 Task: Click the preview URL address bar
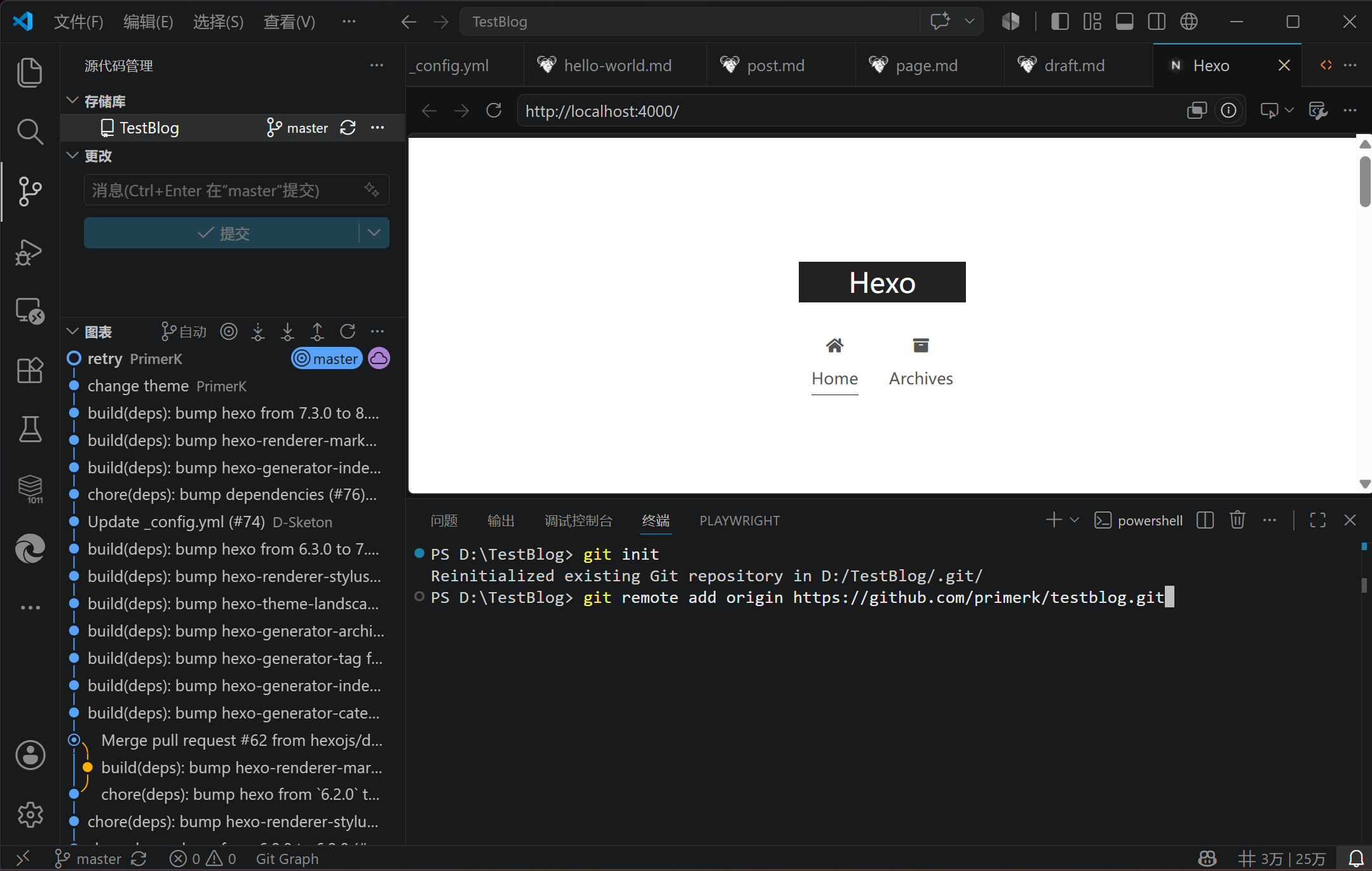click(852, 111)
